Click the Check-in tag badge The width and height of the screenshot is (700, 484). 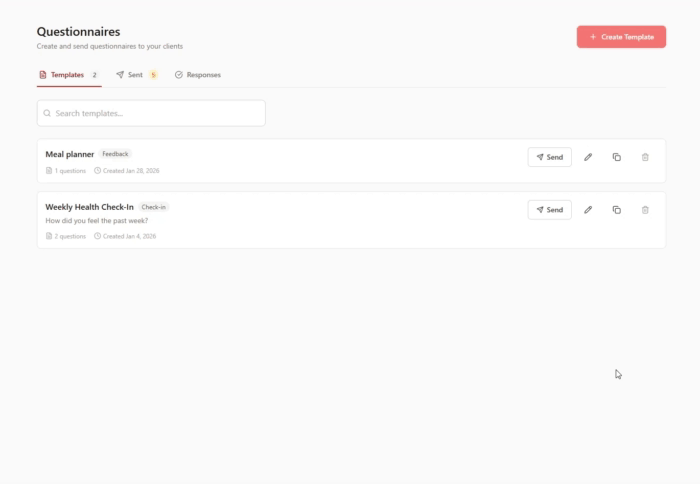click(x=154, y=207)
